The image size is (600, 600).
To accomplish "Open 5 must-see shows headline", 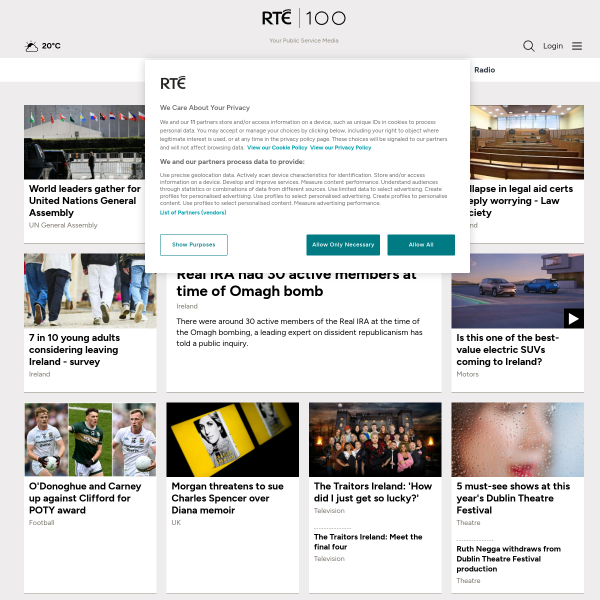I will click(513, 498).
